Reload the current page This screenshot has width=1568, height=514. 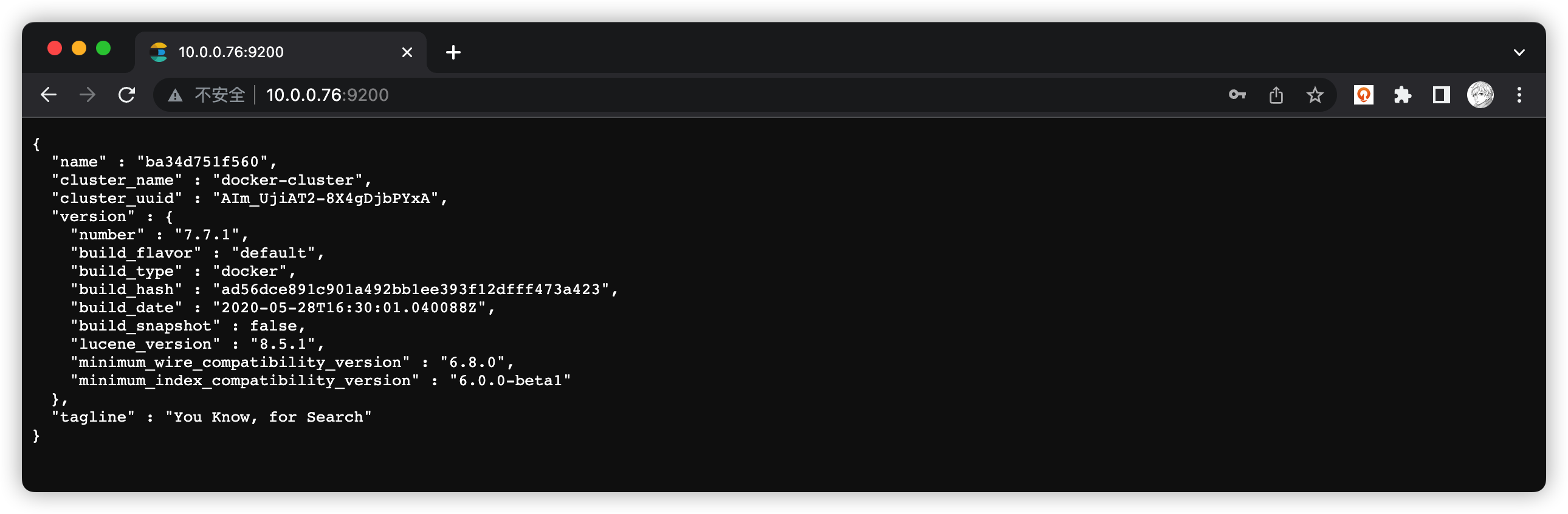126,95
